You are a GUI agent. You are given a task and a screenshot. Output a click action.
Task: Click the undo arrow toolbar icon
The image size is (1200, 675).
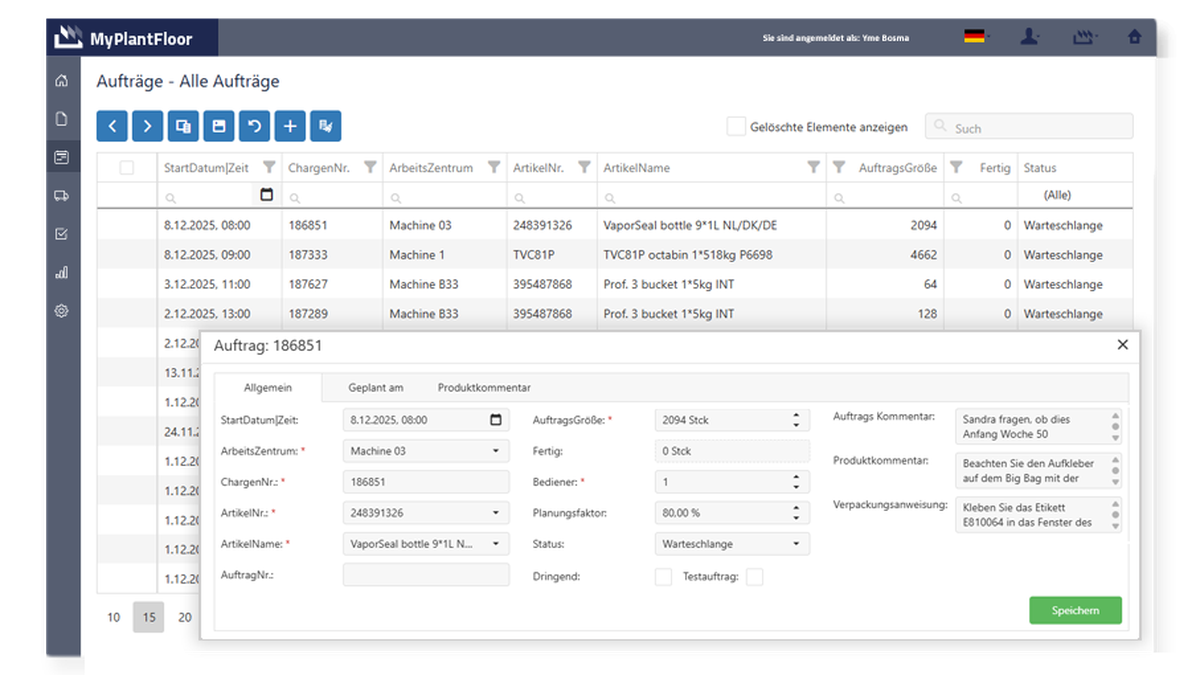pos(255,126)
